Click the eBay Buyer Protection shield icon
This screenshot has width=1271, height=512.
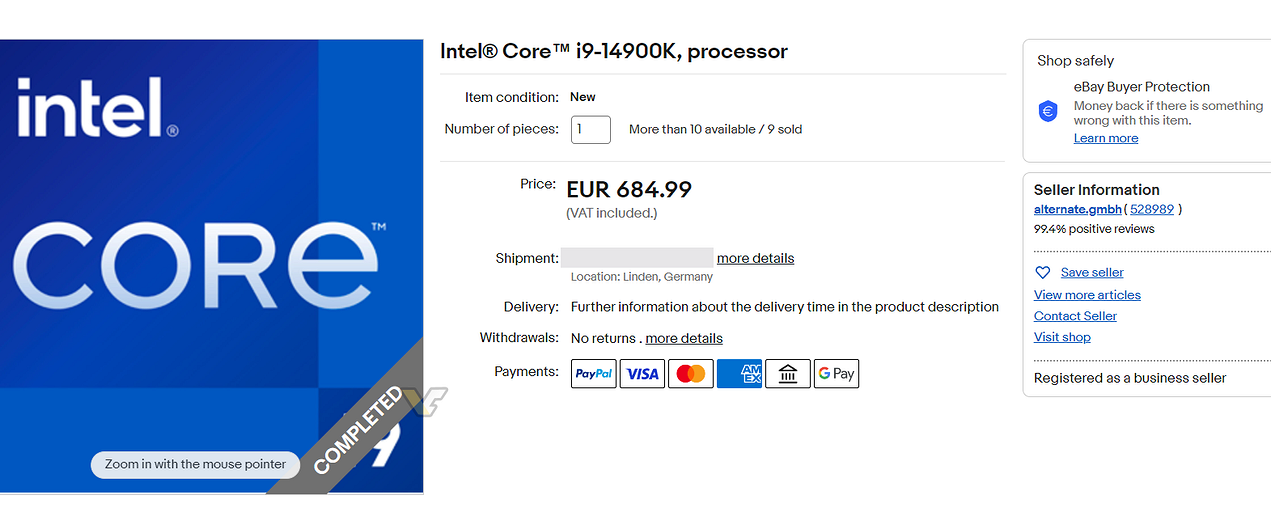(1048, 111)
